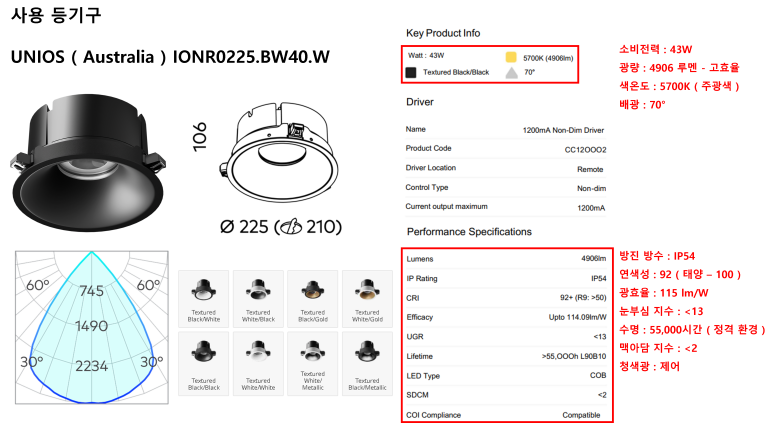773x423 pixels.
Task: Click the 'UNIOS ( Australia ) IONR0225.BW40.W' model heading
Action: click(x=170, y=57)
